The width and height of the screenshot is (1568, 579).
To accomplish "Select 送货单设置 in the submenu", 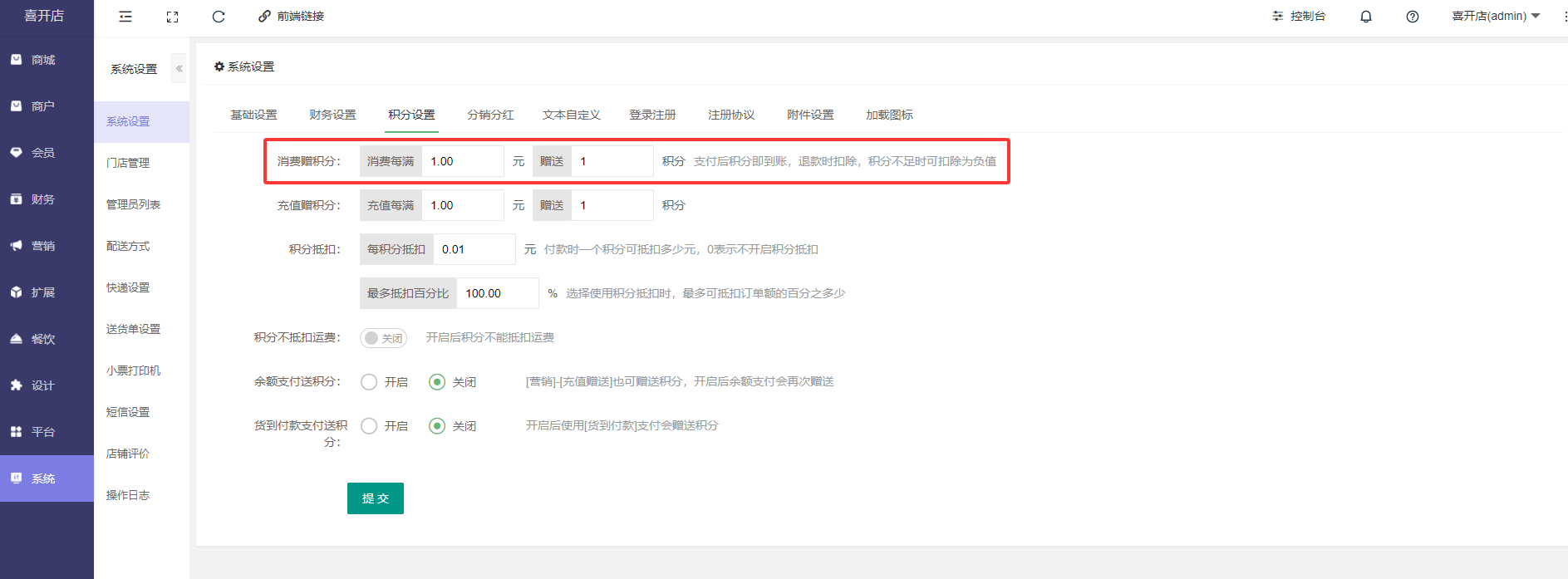I will click(141, 329).
